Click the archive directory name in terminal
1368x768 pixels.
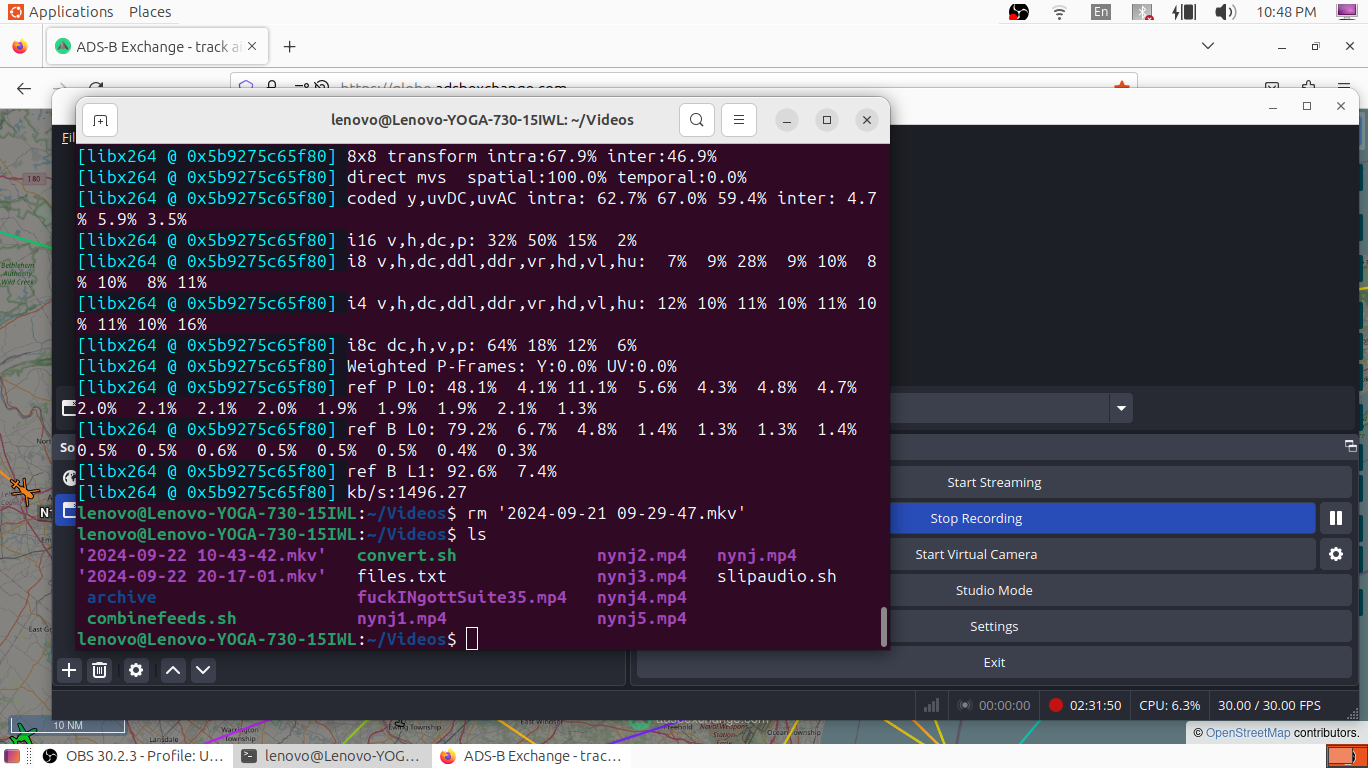point(122,597)
